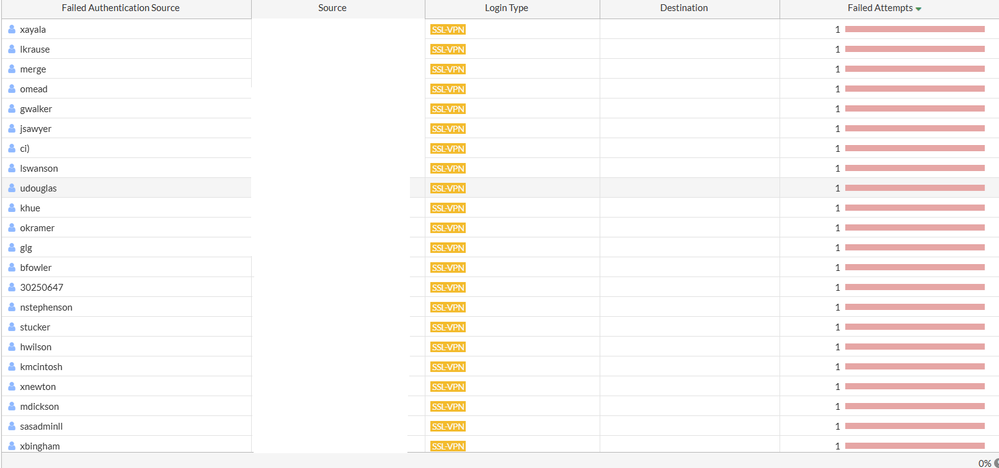Click the user icon beside omead
The width and height of the screenshot is (999, 468).
(12, 89)
